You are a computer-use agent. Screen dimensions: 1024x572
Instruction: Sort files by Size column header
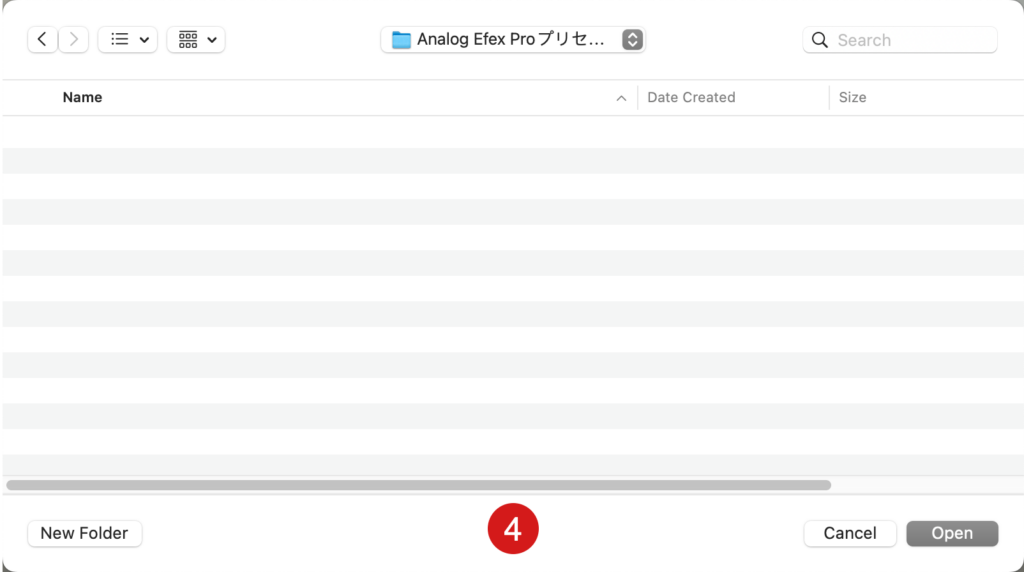[x=852, y=97]
